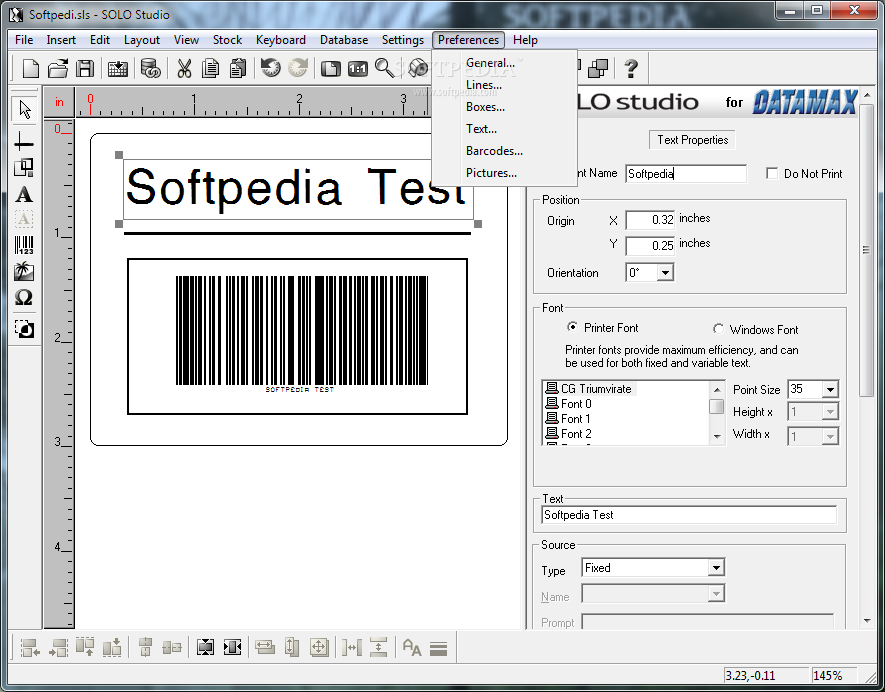Click the AA font size alignment icon

point(412,647)
